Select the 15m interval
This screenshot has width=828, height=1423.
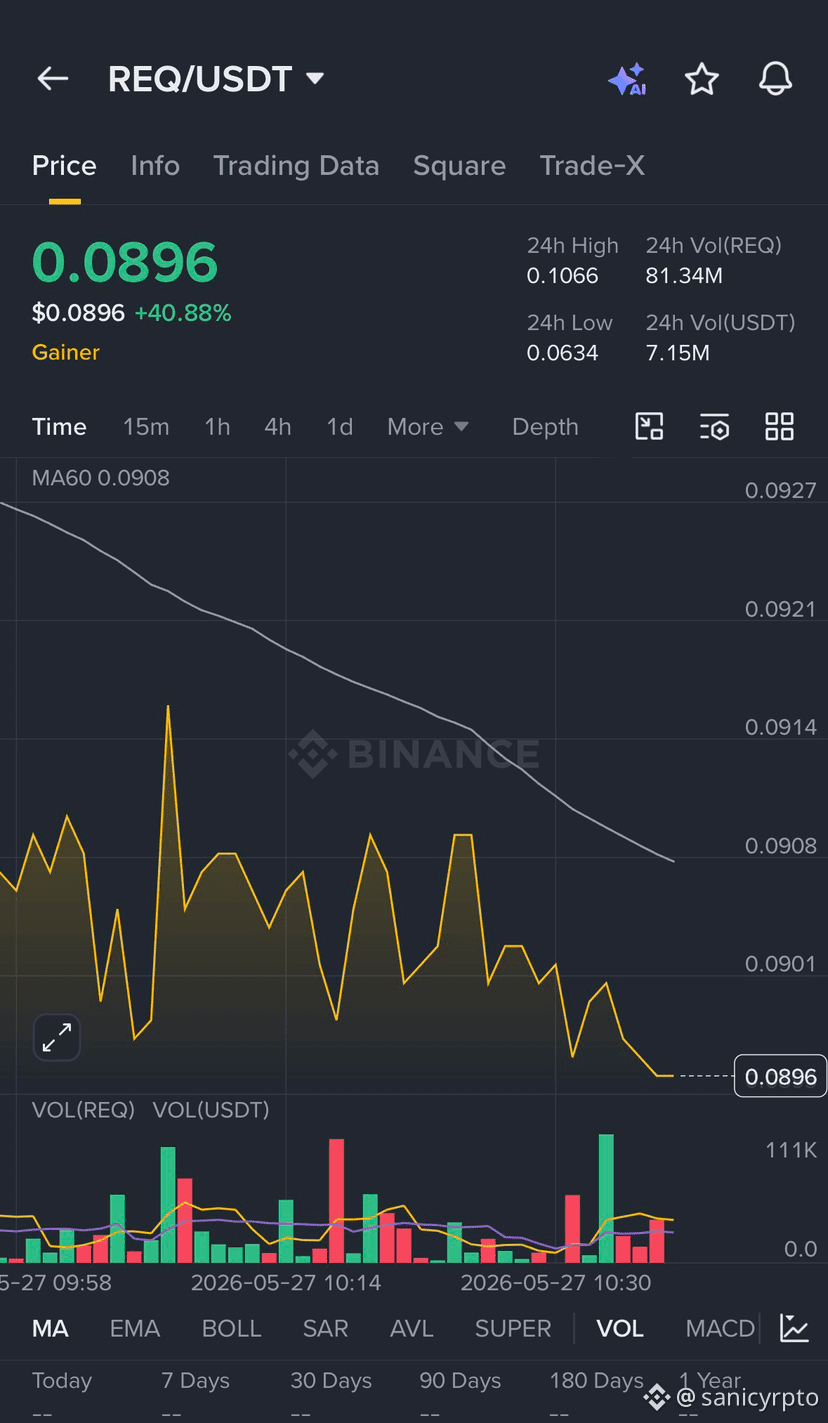(146, 427)
